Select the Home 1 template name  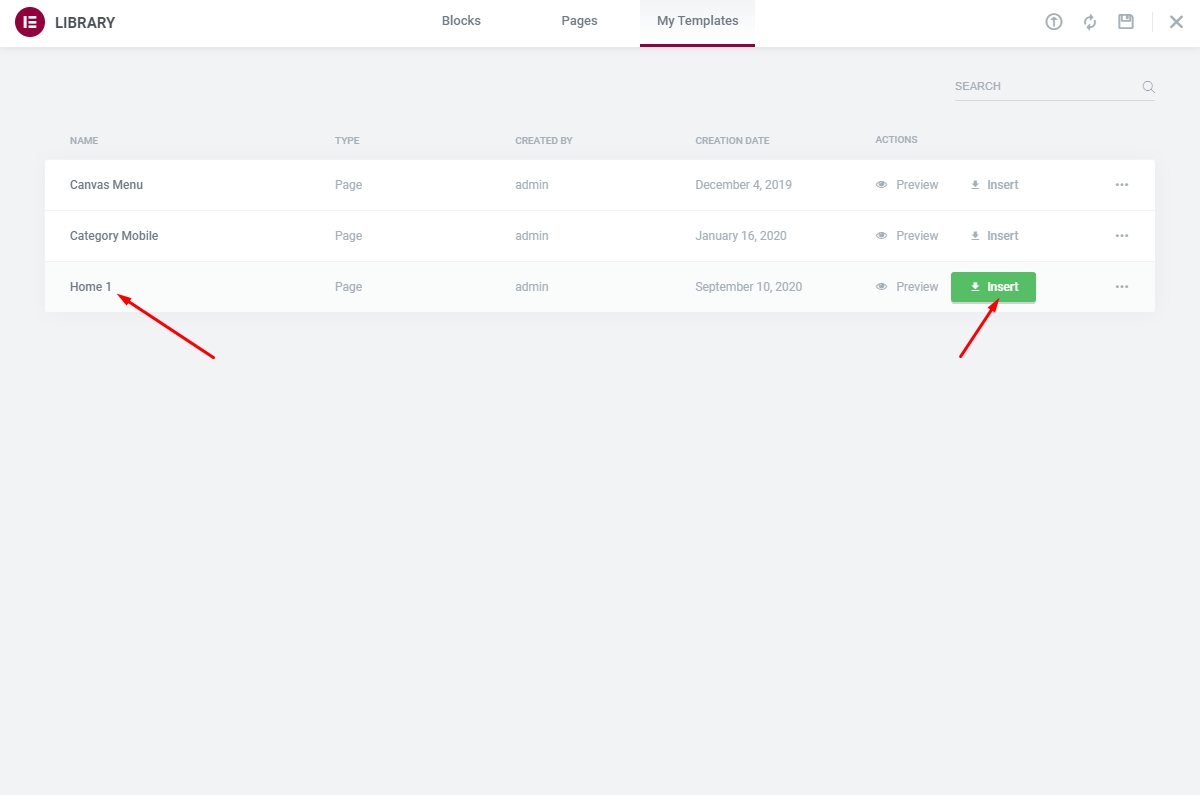(x=91, y=287)
